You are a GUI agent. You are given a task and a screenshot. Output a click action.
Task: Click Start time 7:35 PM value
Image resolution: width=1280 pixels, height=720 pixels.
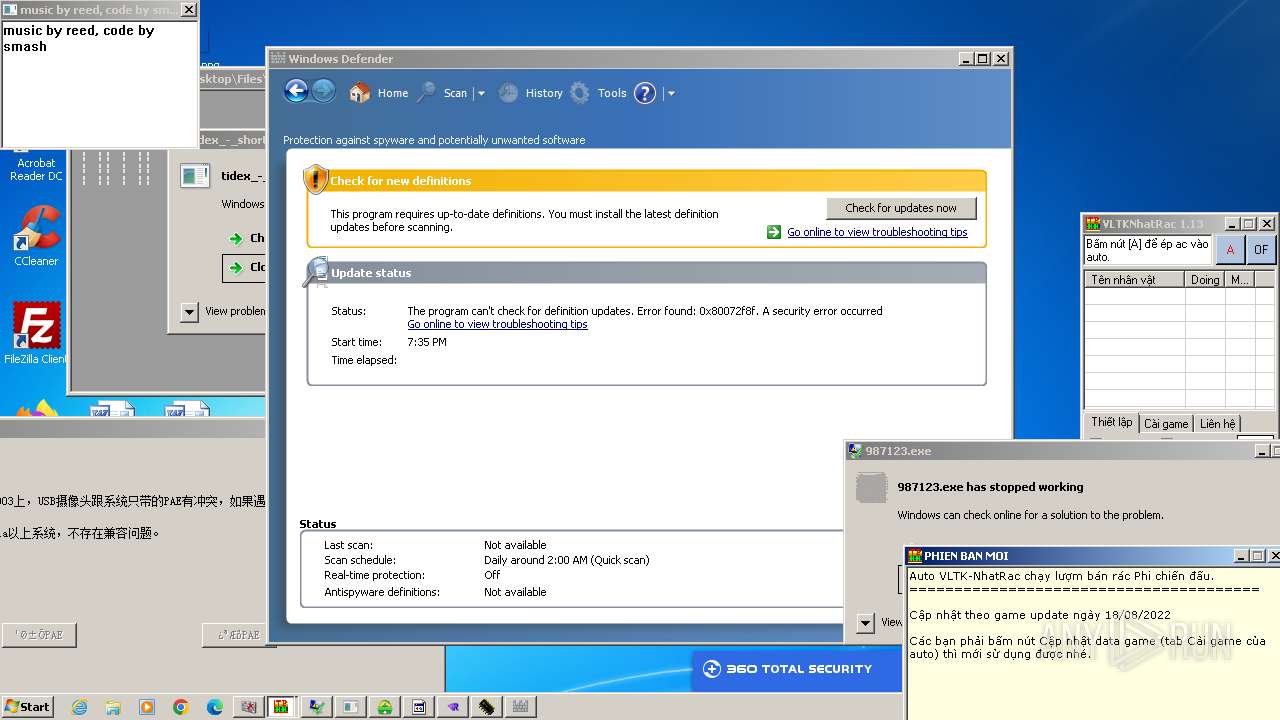click(x=427, y=342)
